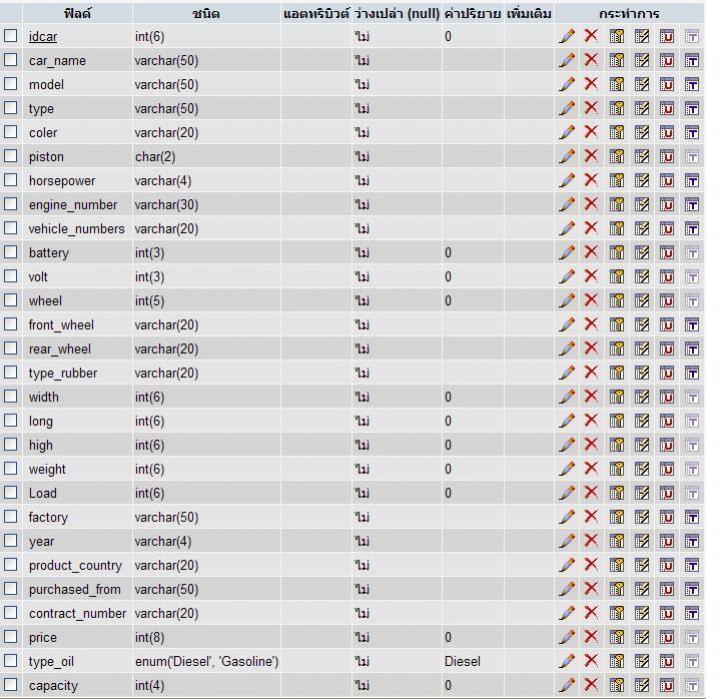Add unique constraint to capacity field
Screen dimensions: 720x699
tap(667, 685)
